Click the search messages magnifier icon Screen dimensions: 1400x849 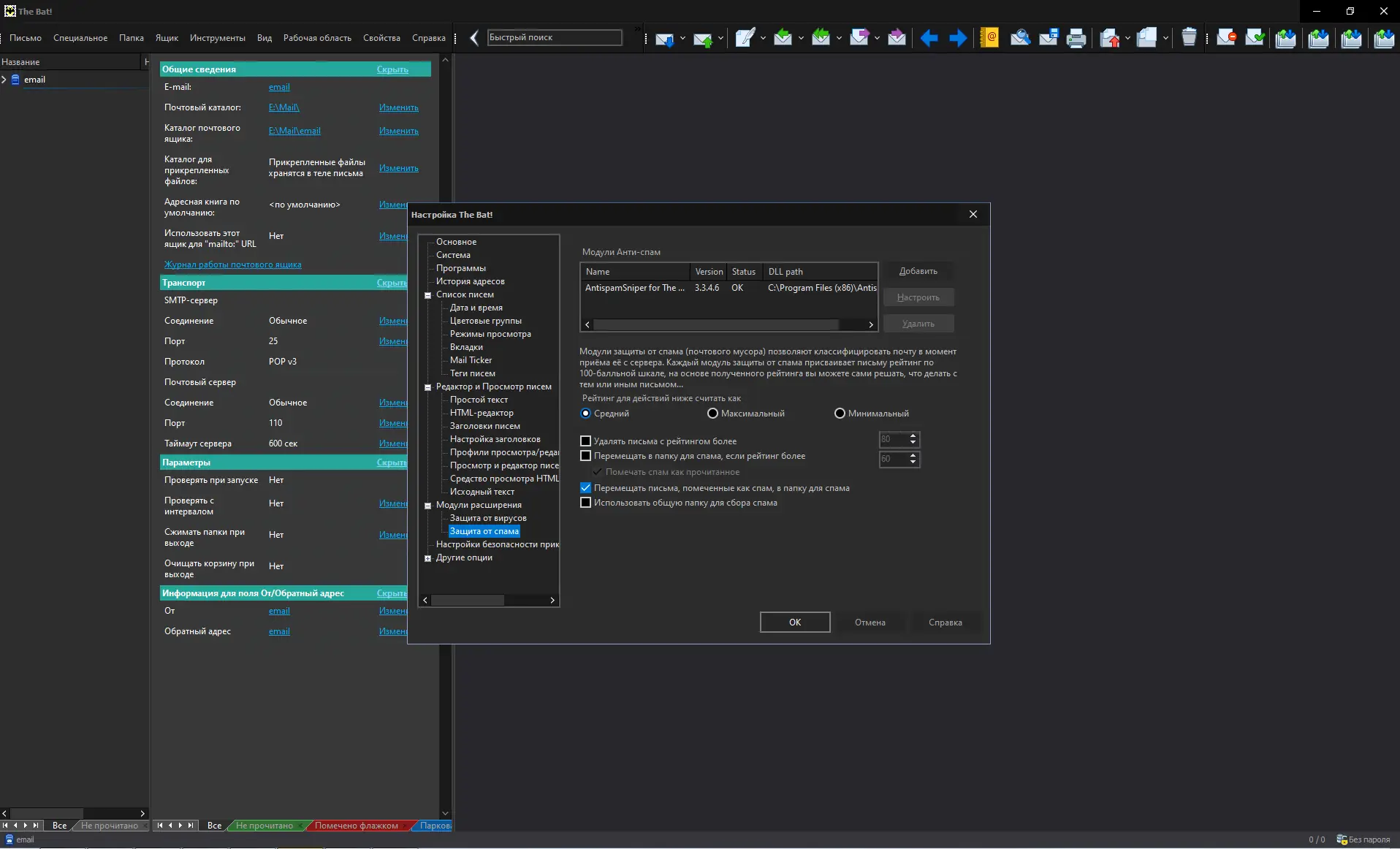coord(1020,38)
